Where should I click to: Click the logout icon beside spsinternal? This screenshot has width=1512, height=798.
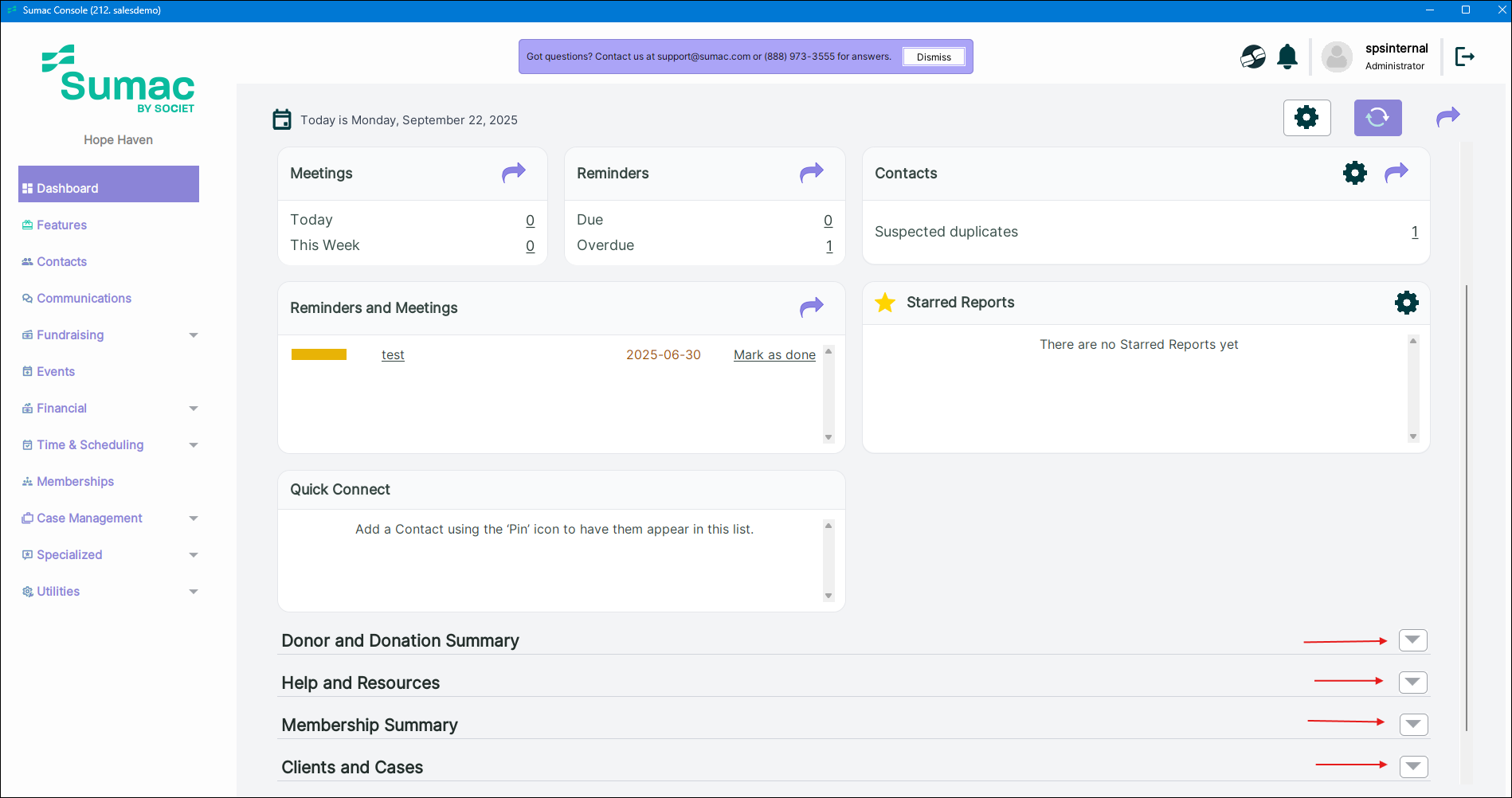point(1464,57)
